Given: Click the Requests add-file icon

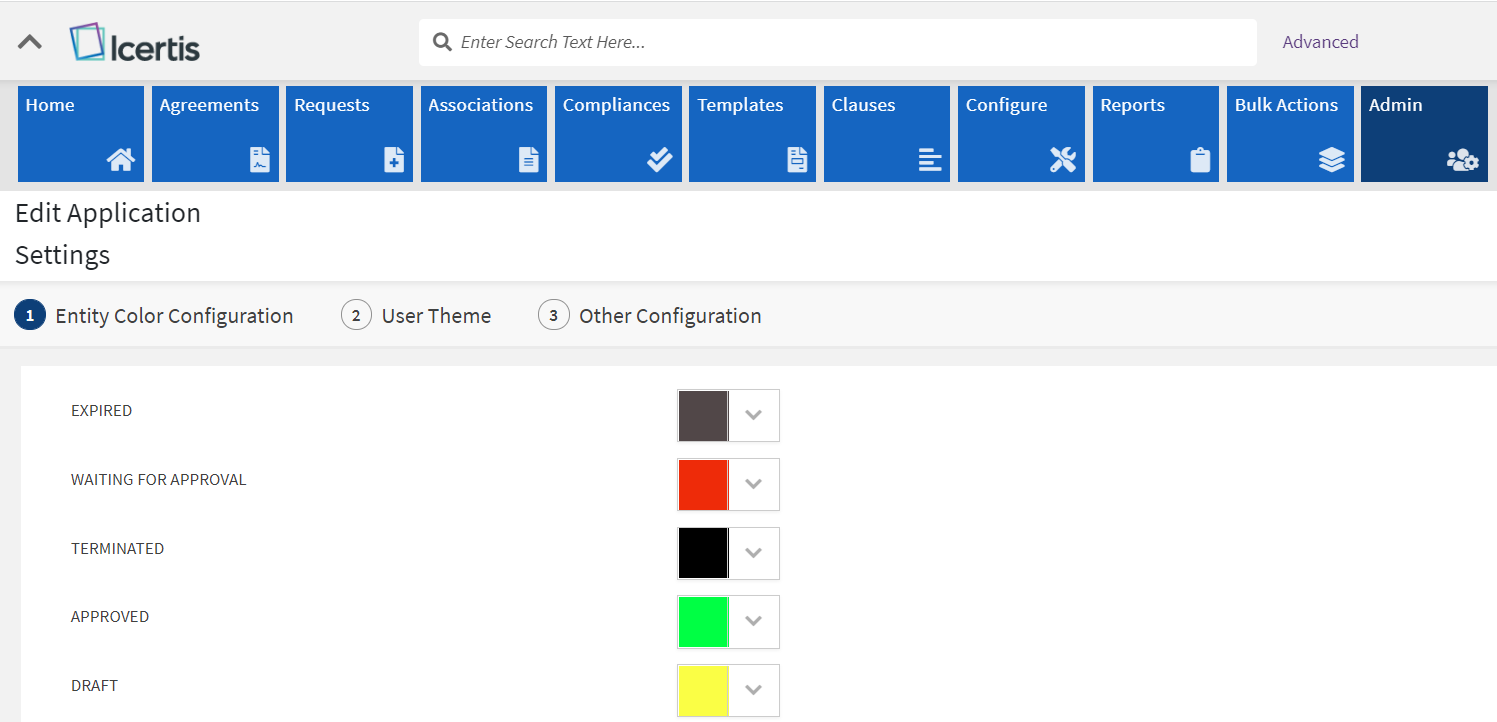Looking at the screenshot, I should pyautogui.click(x=394, y=160).
